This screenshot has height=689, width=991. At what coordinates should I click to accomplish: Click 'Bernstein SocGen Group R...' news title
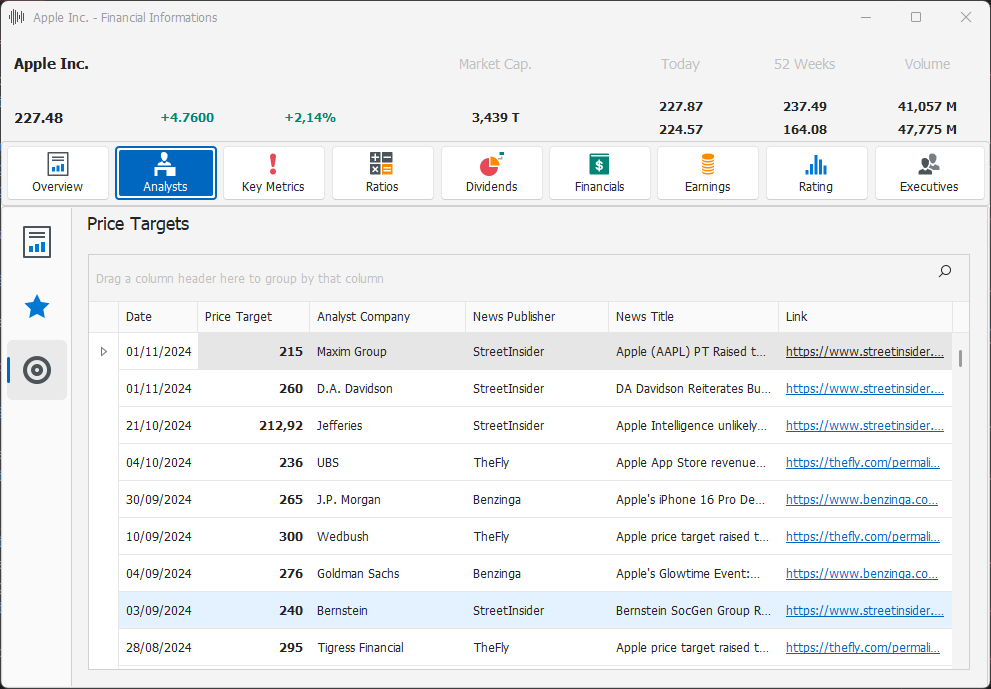(693, 611)
